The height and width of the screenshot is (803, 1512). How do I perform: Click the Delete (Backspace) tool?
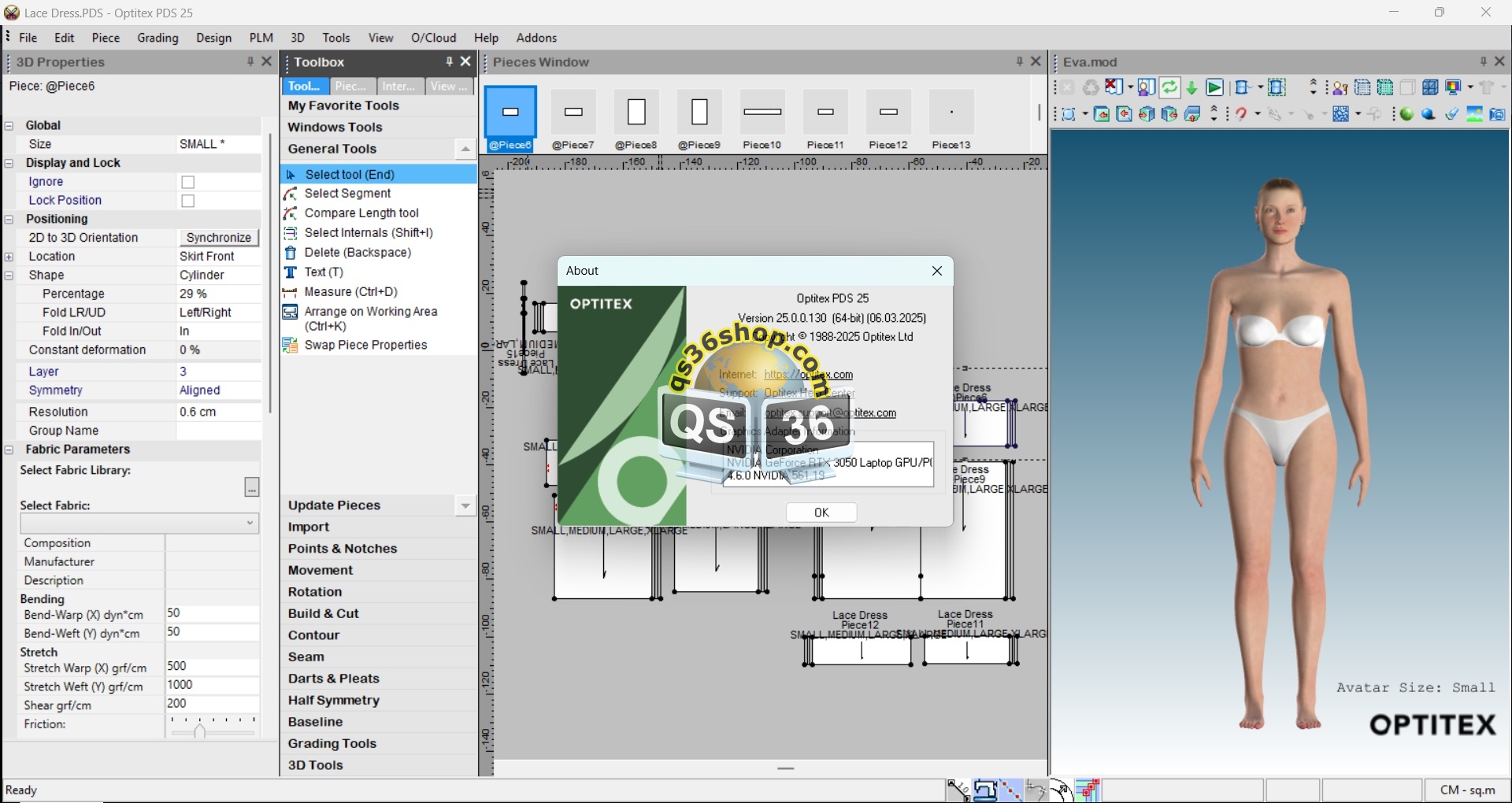pos(379,253)
